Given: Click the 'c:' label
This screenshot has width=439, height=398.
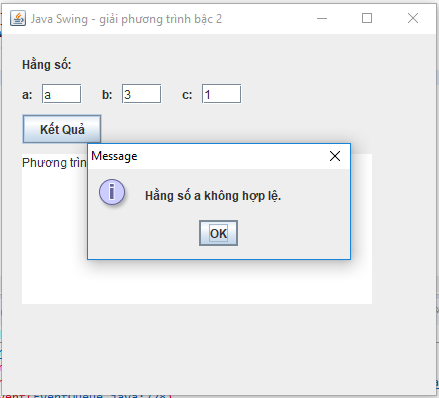Looking at the screenshot, I should point(187,95).
